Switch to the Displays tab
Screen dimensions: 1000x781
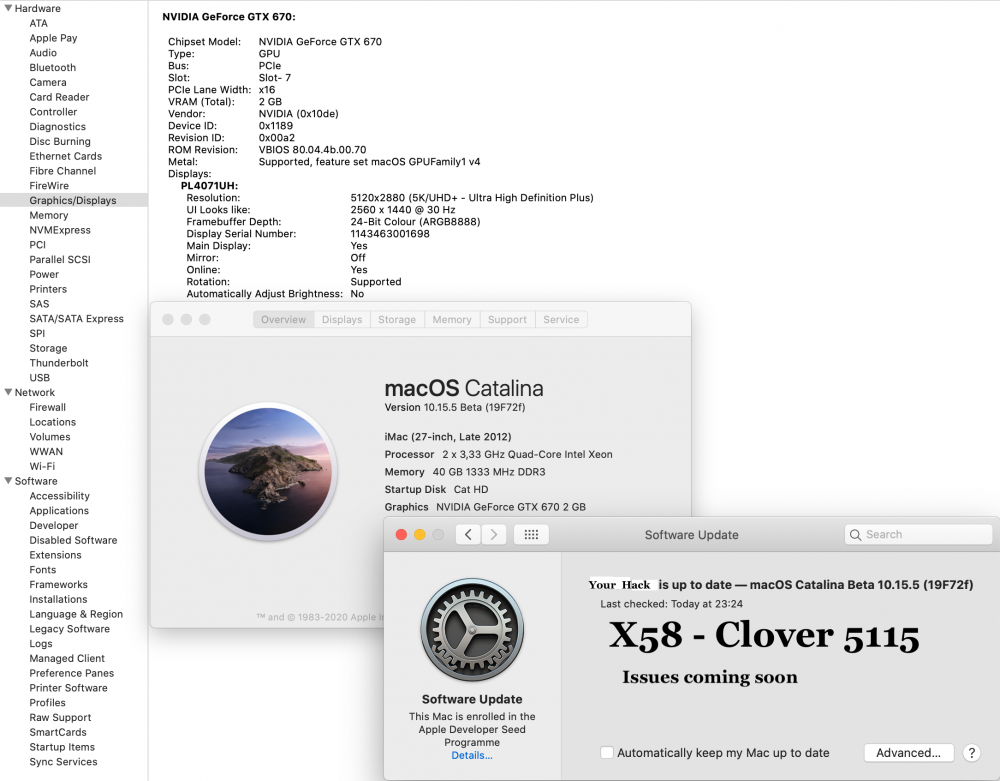342,319
